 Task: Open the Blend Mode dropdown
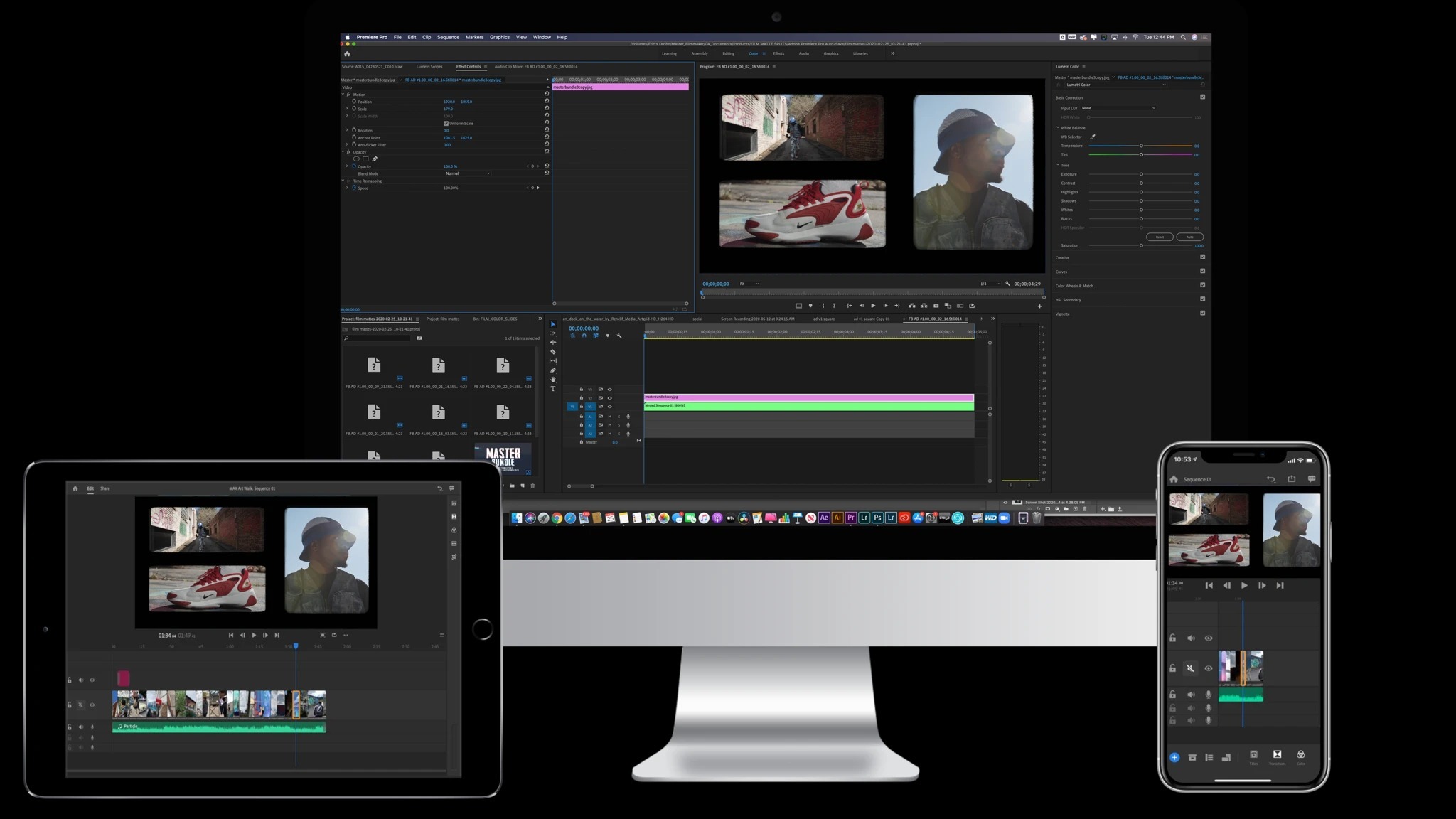(x=467, y=173)
